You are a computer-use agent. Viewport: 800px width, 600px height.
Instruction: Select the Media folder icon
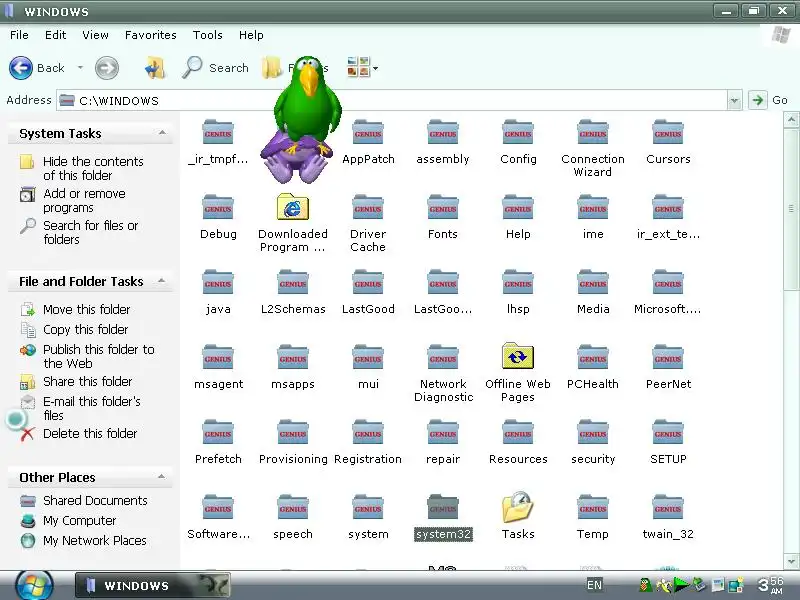593,282
